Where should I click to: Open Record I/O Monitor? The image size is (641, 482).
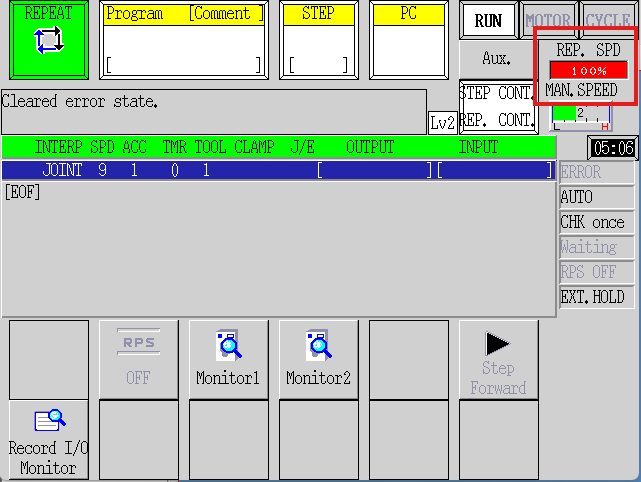tap(49, 440)
